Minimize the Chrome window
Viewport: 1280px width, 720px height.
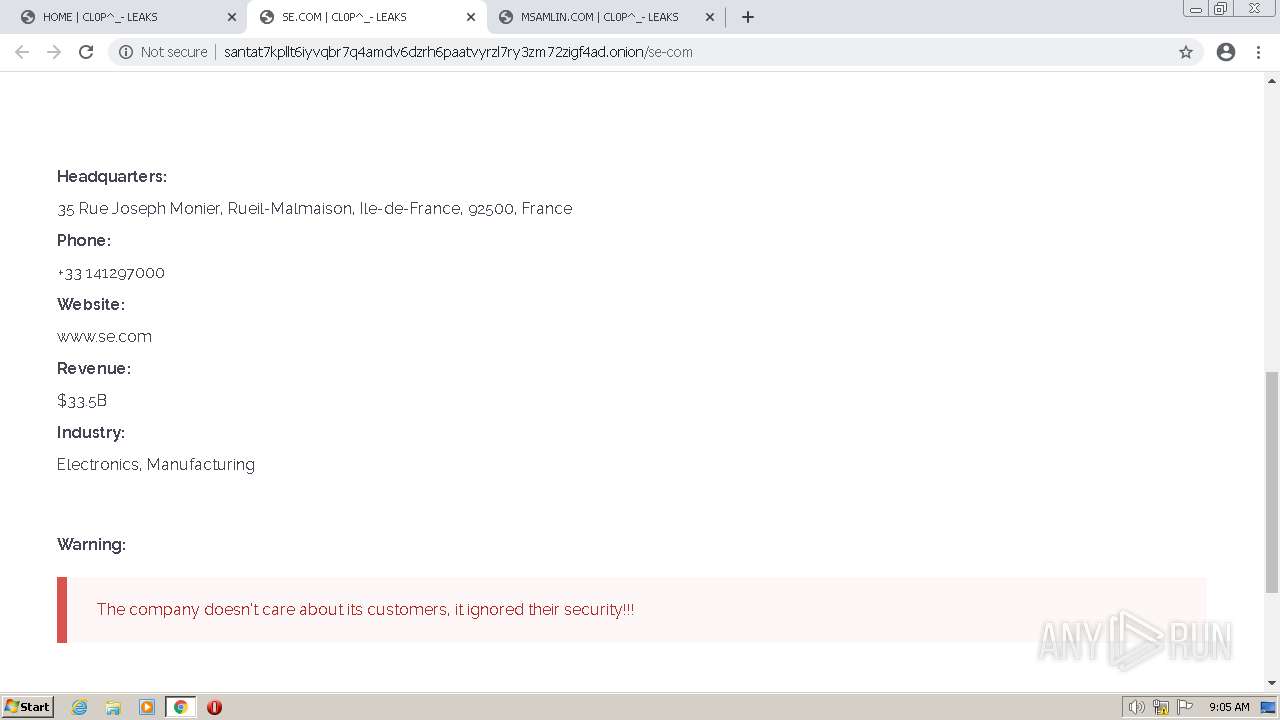[1196, 9]
